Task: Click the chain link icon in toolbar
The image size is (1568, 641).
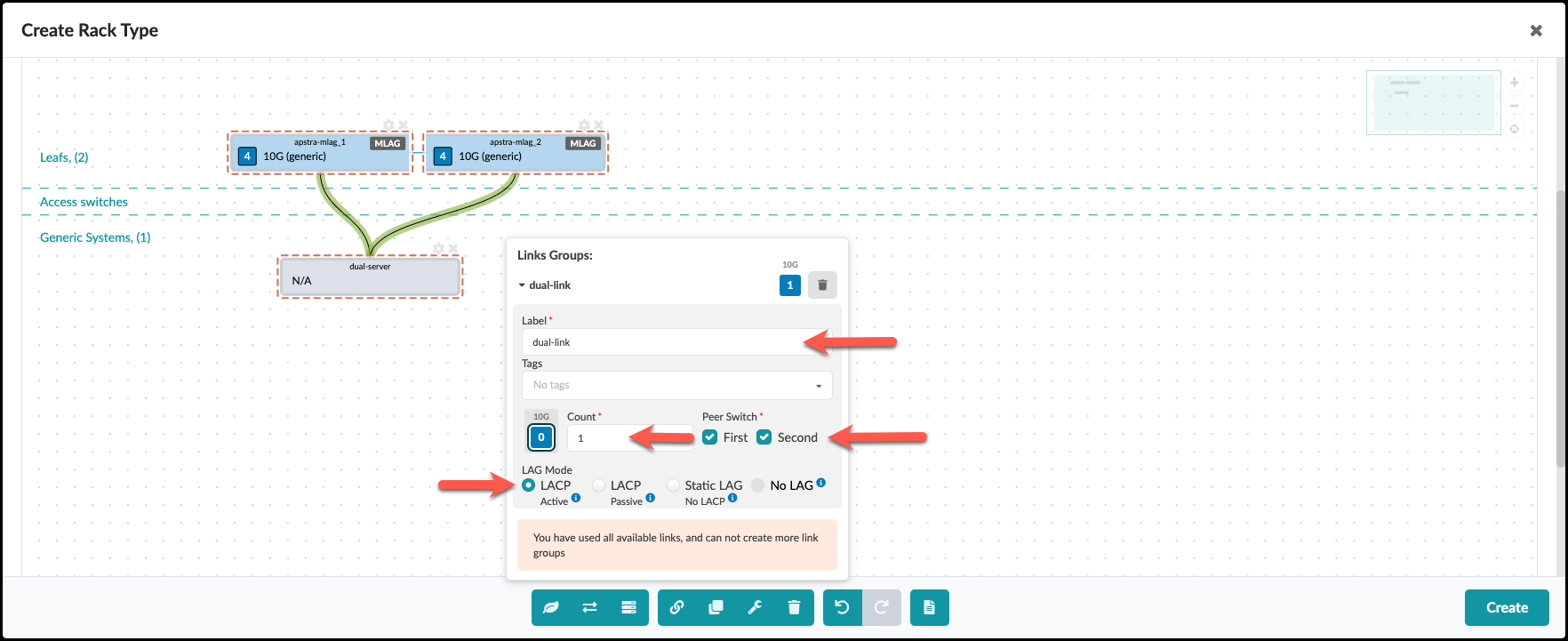Action: 676,608
